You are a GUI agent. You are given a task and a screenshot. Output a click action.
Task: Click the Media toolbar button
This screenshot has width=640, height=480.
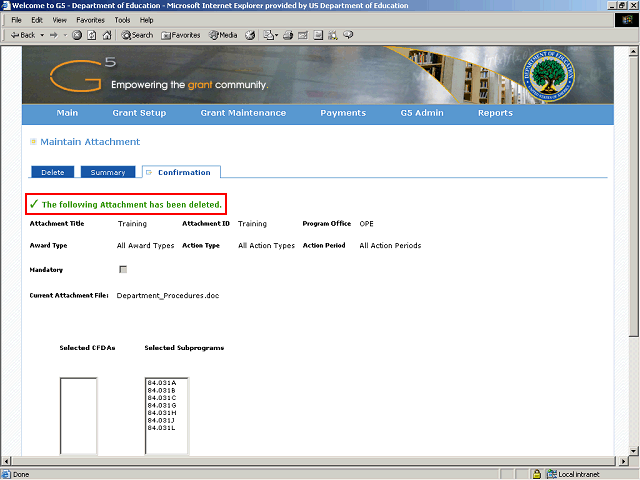(223, 36)
